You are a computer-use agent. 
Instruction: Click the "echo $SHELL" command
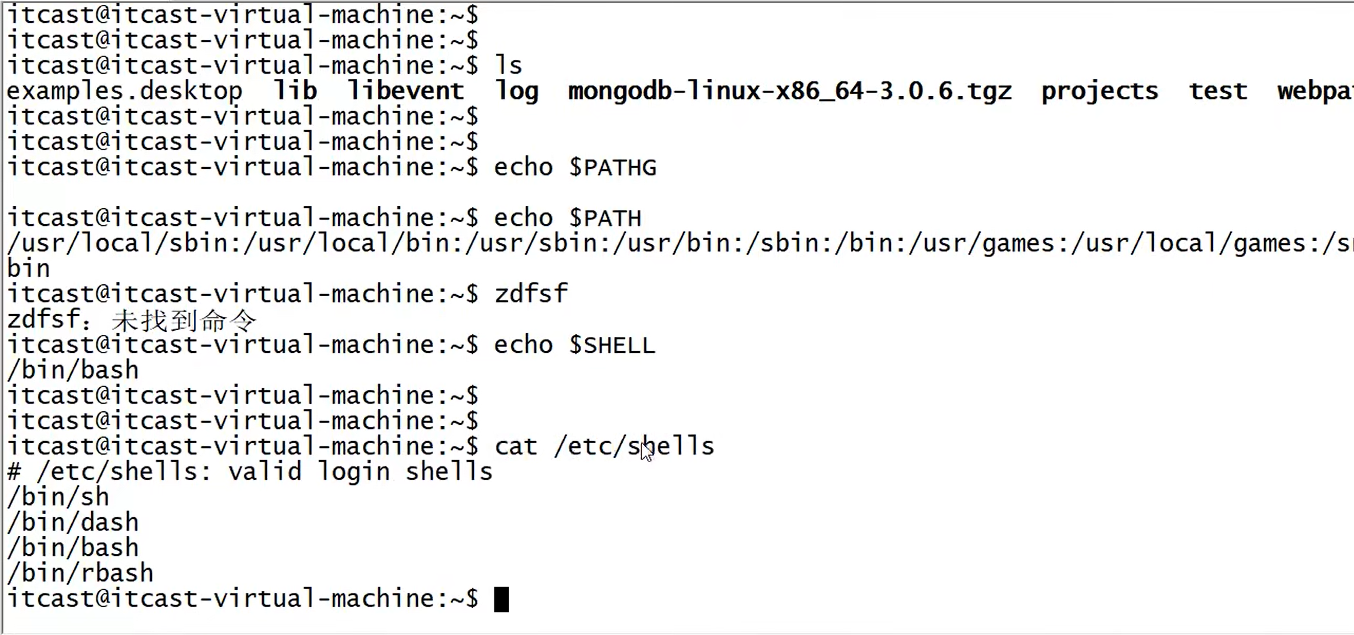[x=575, y=345]
